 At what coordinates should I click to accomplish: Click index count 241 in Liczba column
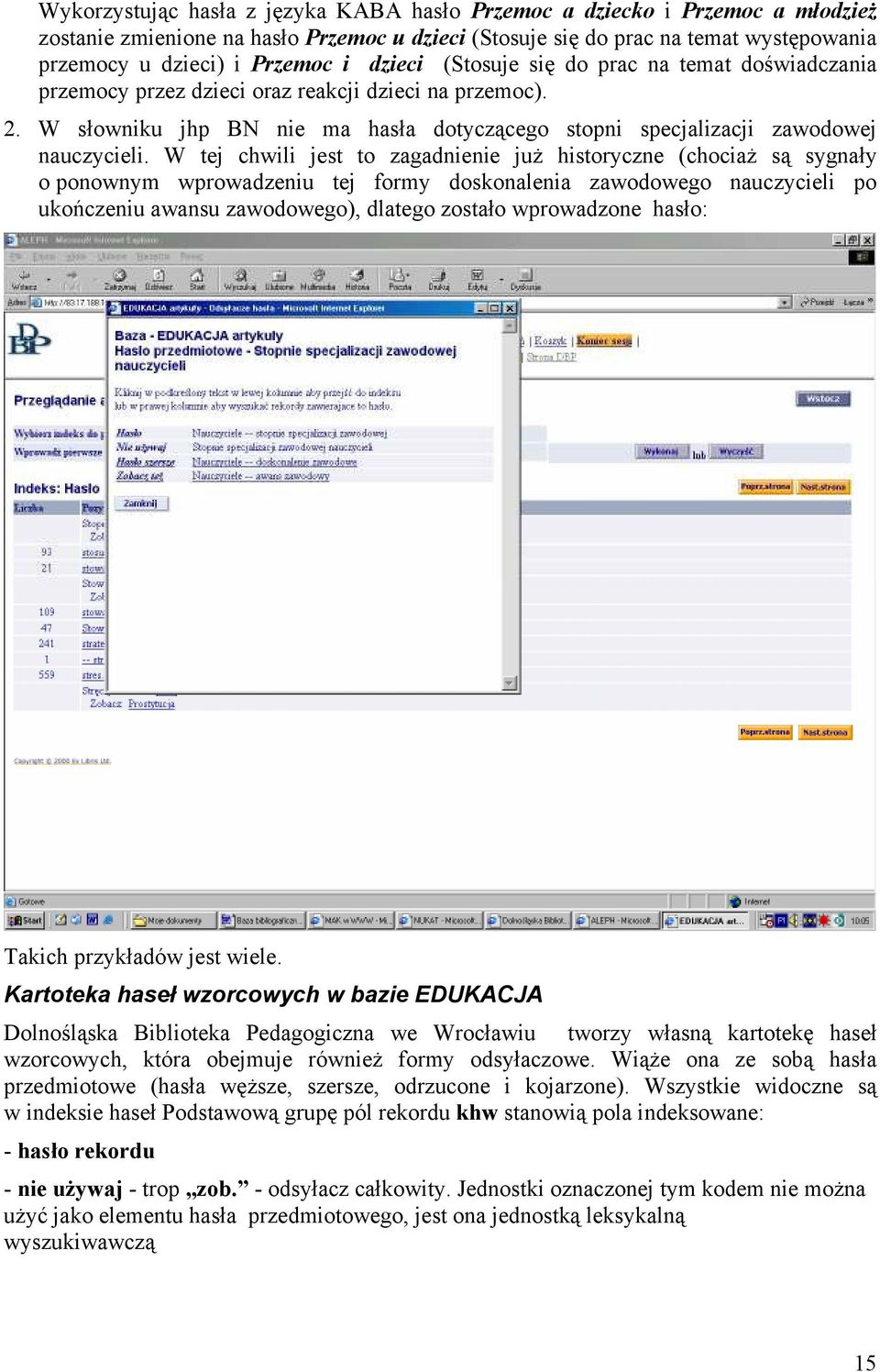pos(47,644)
